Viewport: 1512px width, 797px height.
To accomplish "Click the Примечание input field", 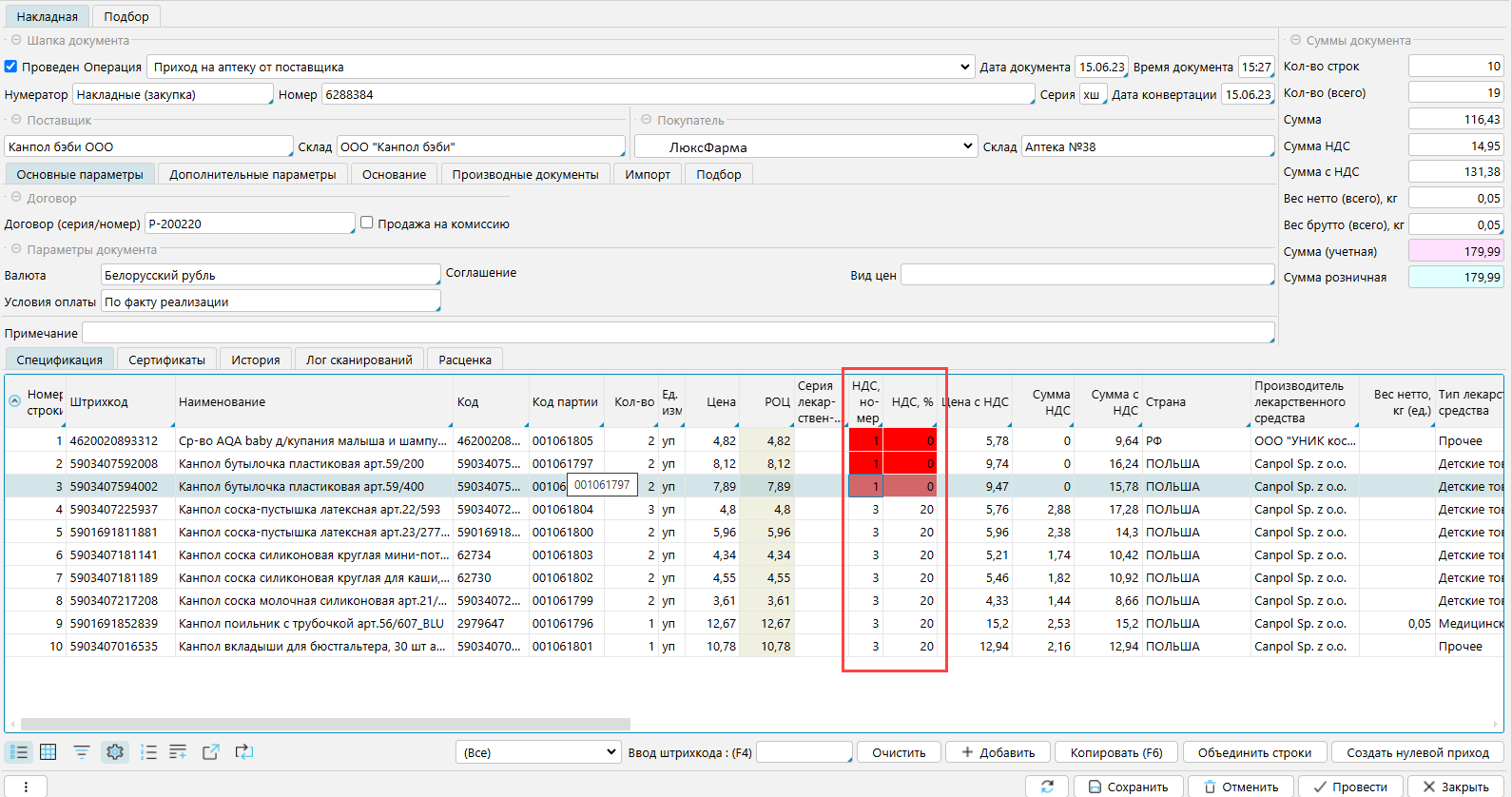I will (x=677, y=333).
